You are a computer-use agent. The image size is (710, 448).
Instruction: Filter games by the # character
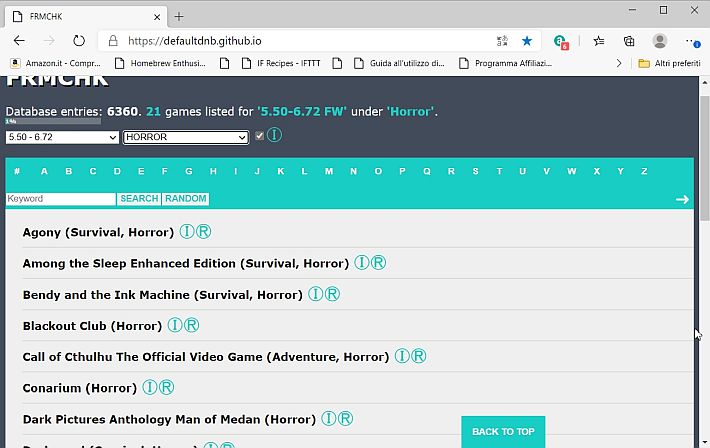(17, 171)
